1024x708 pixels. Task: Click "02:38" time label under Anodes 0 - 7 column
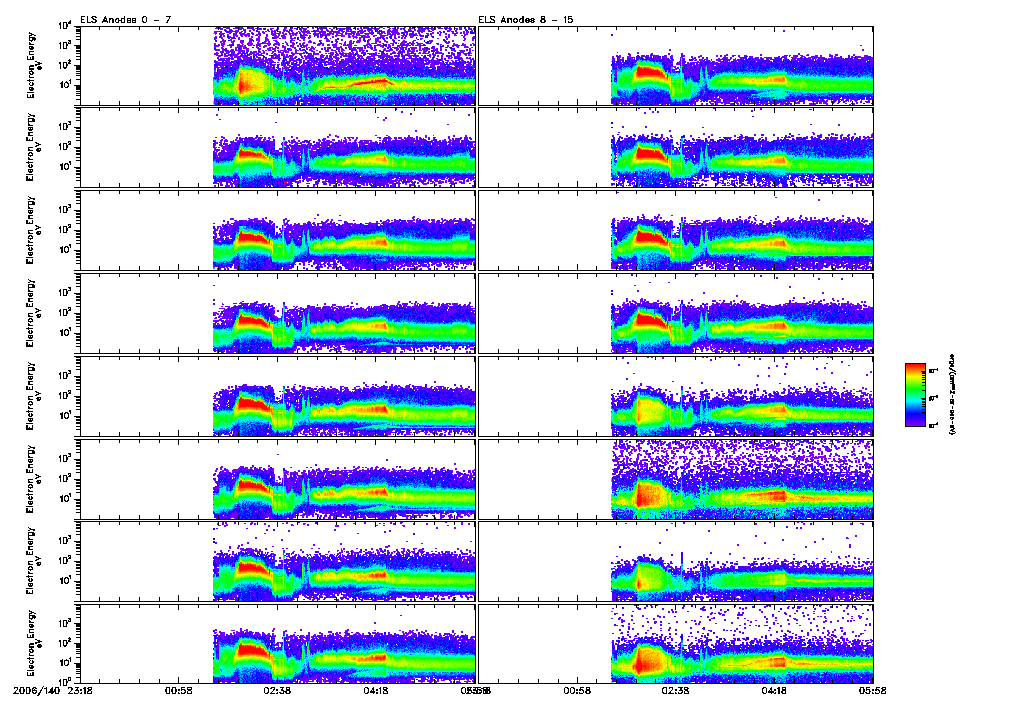tap(277, 690)
